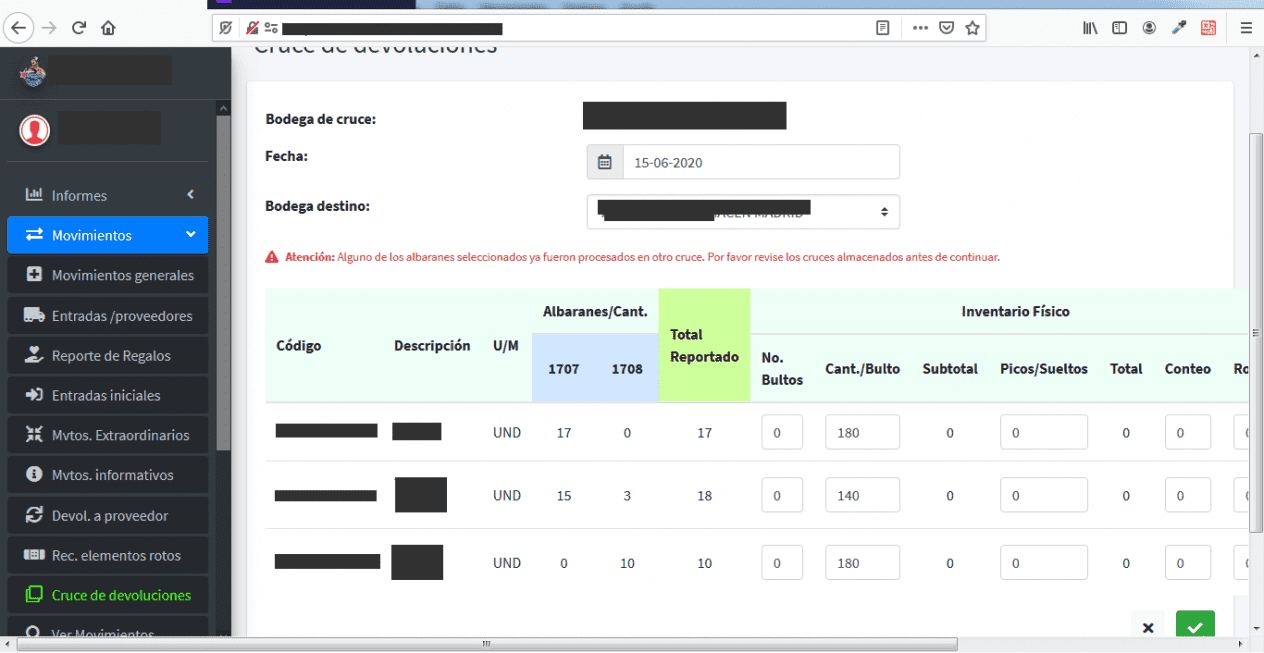1264x653 pixels.
Task: Expand the Informes sidebar menu
Action: coord(108,195)
